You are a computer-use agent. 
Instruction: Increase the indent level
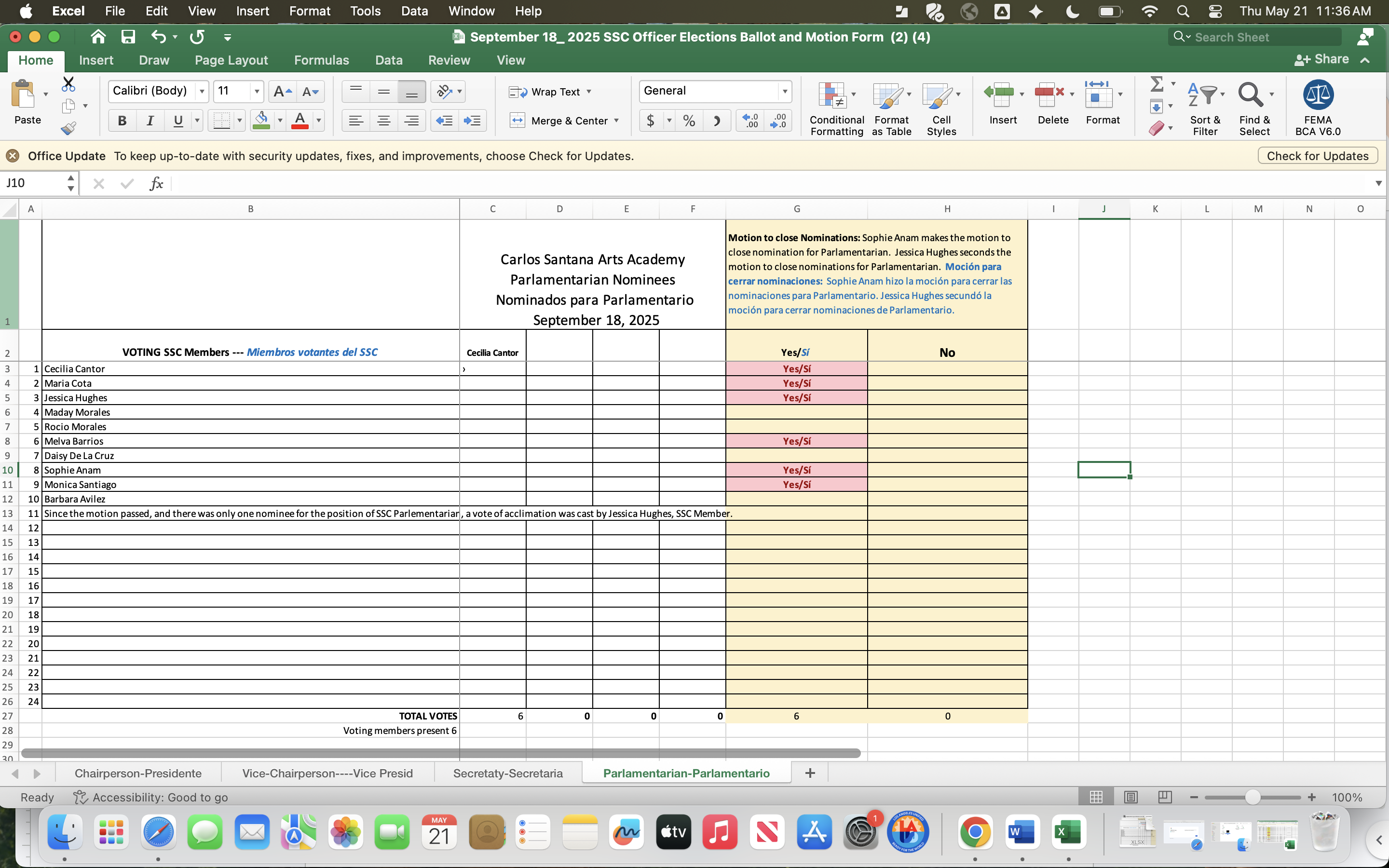[472, 121]
